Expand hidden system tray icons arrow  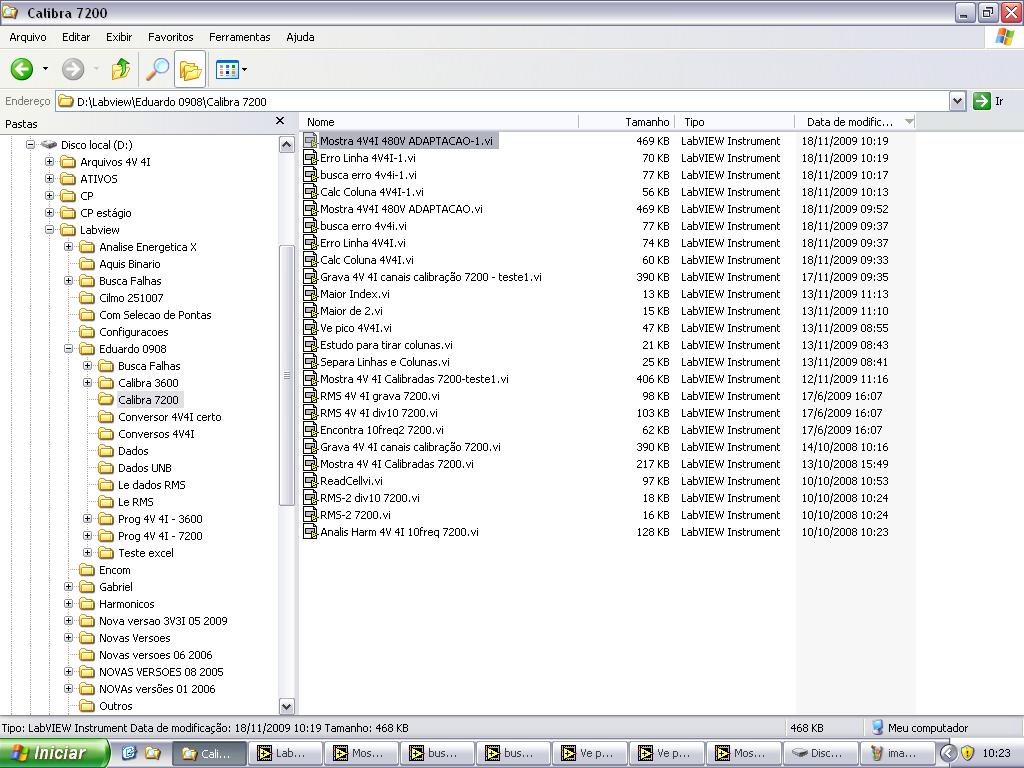(948, 753)
